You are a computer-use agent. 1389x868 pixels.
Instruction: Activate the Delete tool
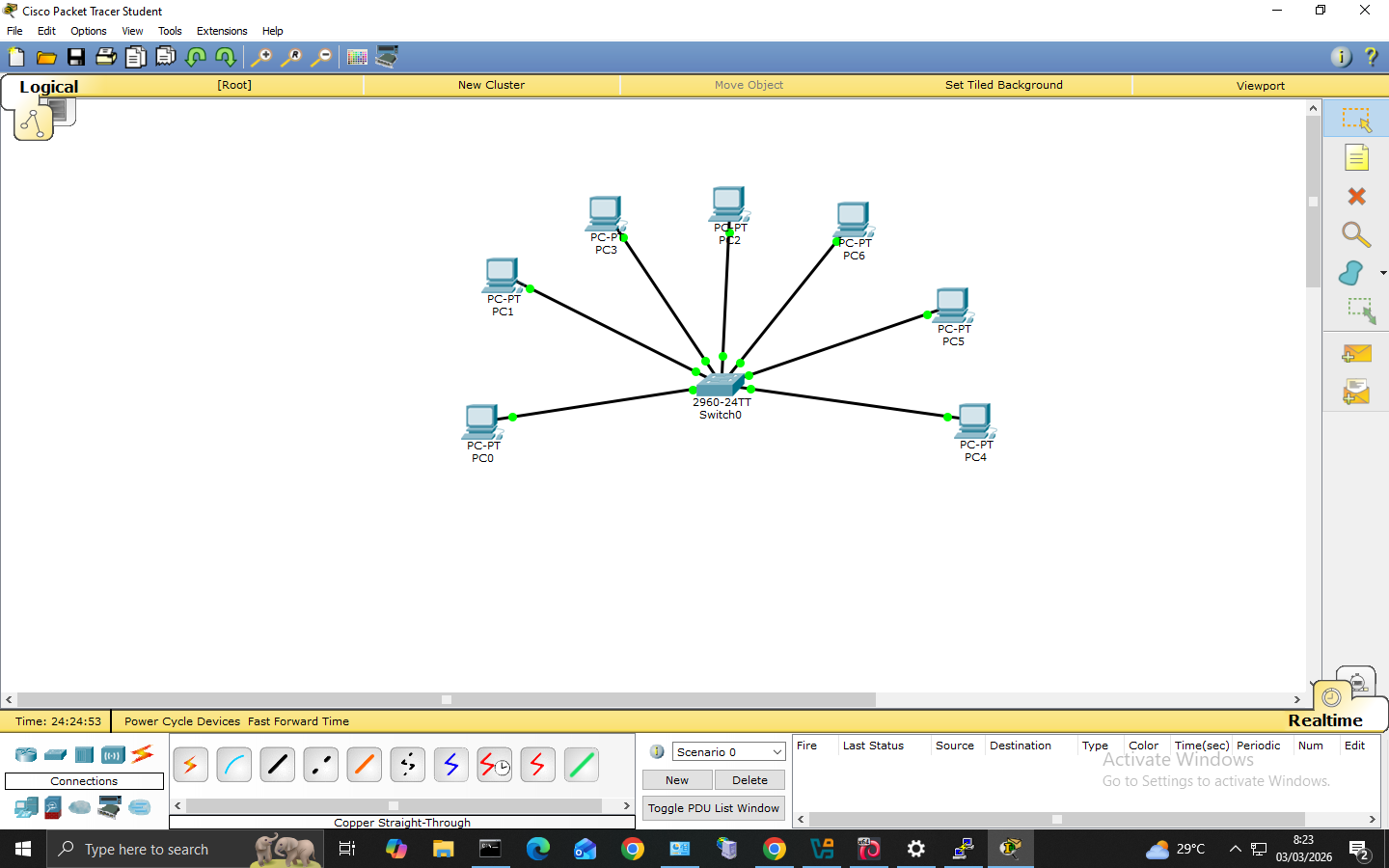click(1355, 196)
